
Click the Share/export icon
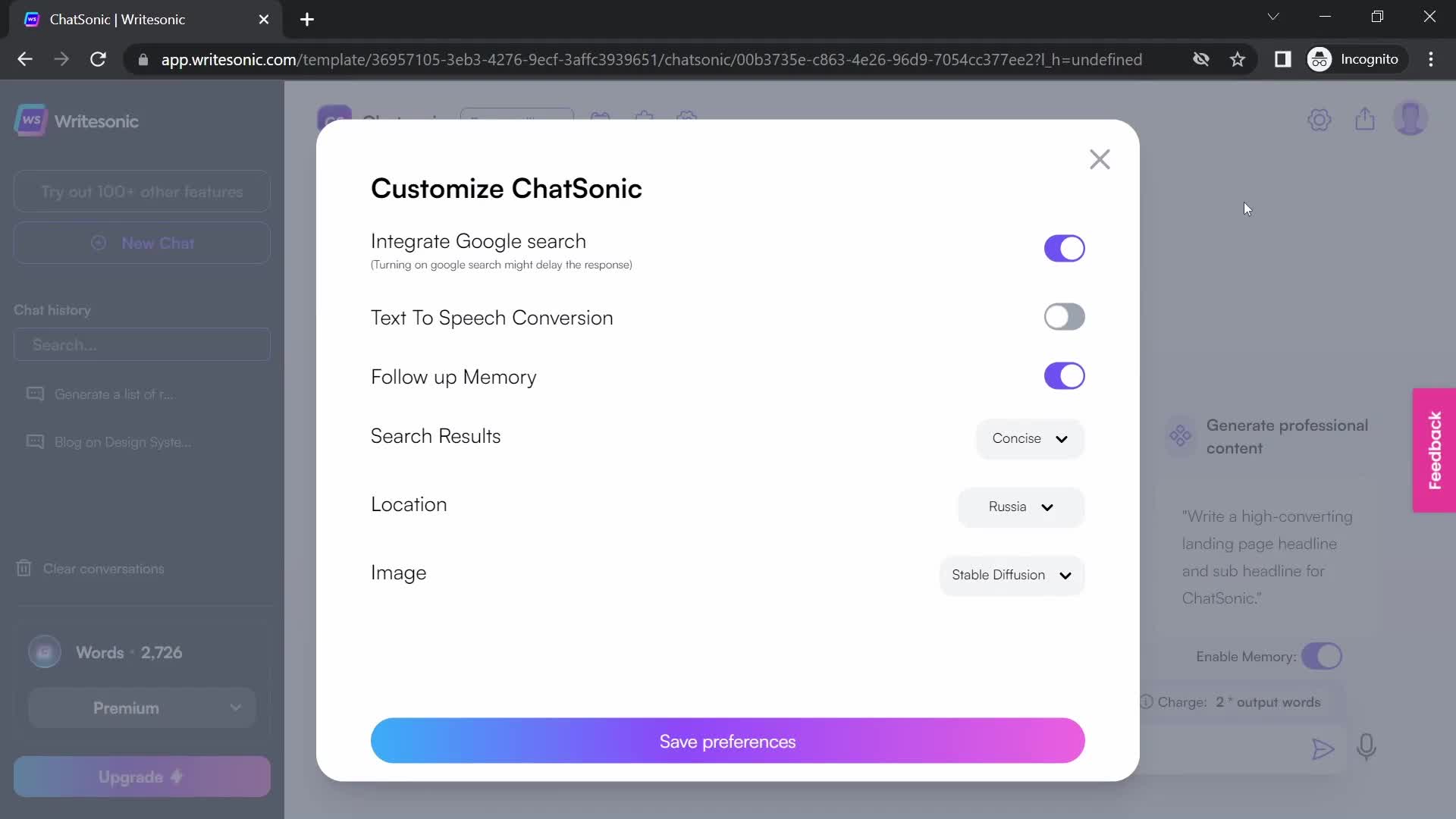1365,120
